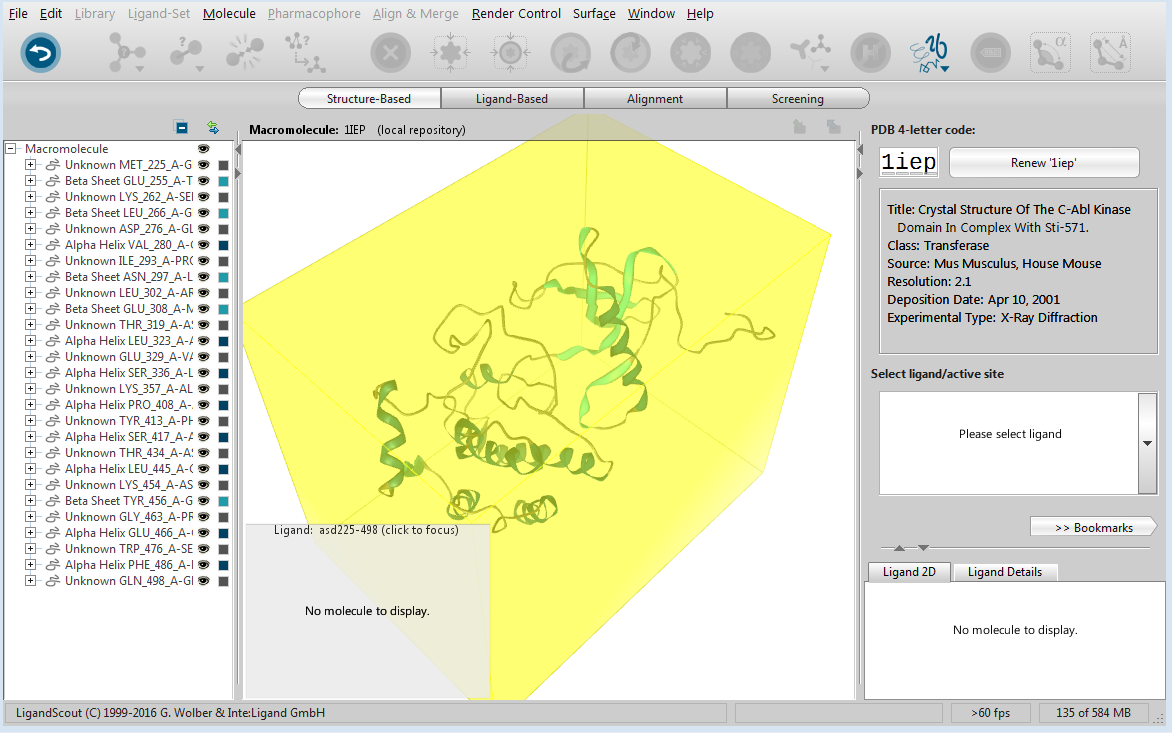Select the Unknown GLY_463_A tree row

129,516
